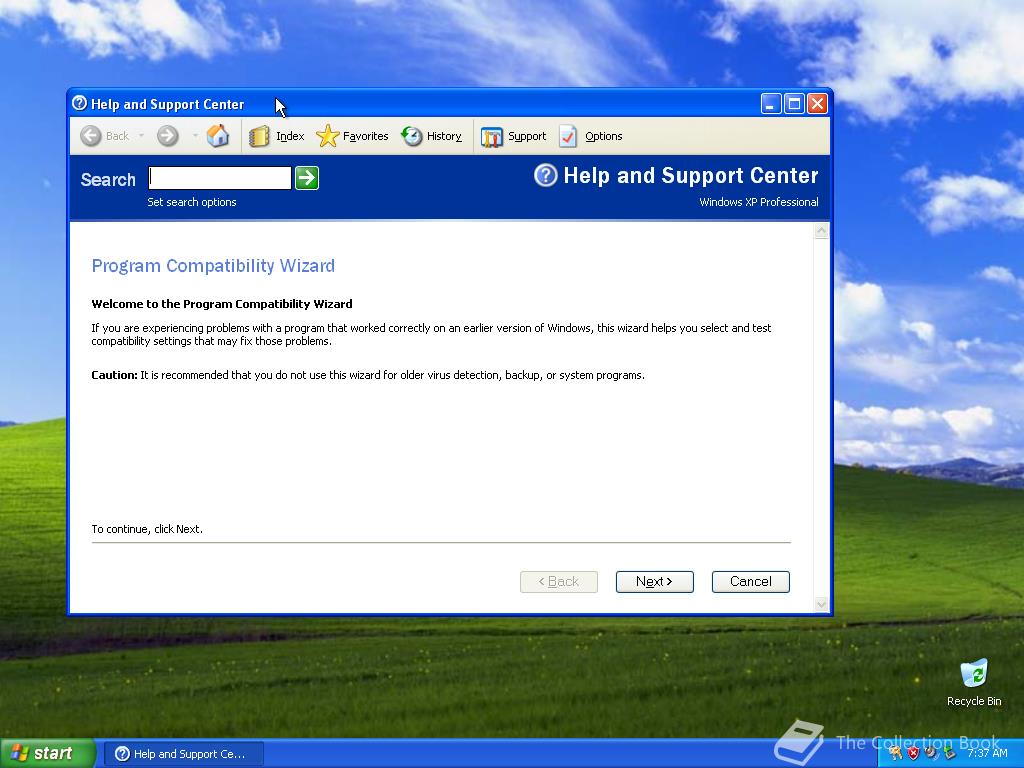
Task: Click red security shield tray icon
Action: (x=913, y=753)
